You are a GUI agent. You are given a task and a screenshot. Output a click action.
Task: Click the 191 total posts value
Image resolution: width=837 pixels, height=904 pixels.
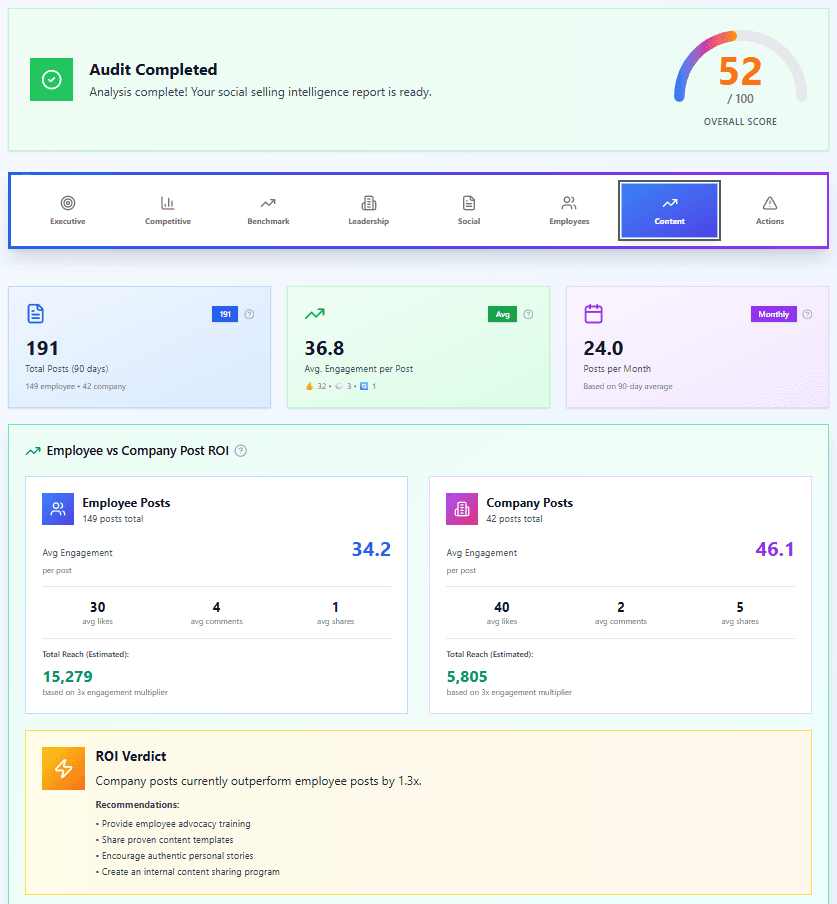[42, 348]
